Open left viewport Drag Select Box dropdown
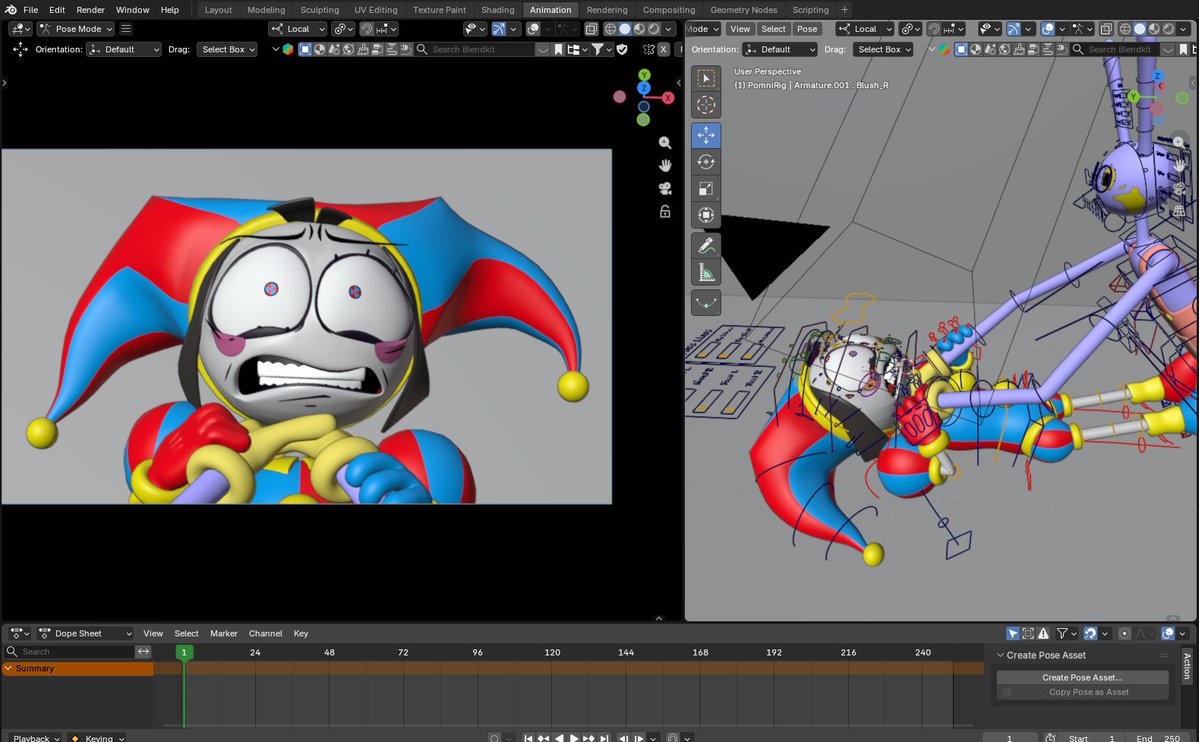This screenshot has width=1199, height=742. (227, 49)
